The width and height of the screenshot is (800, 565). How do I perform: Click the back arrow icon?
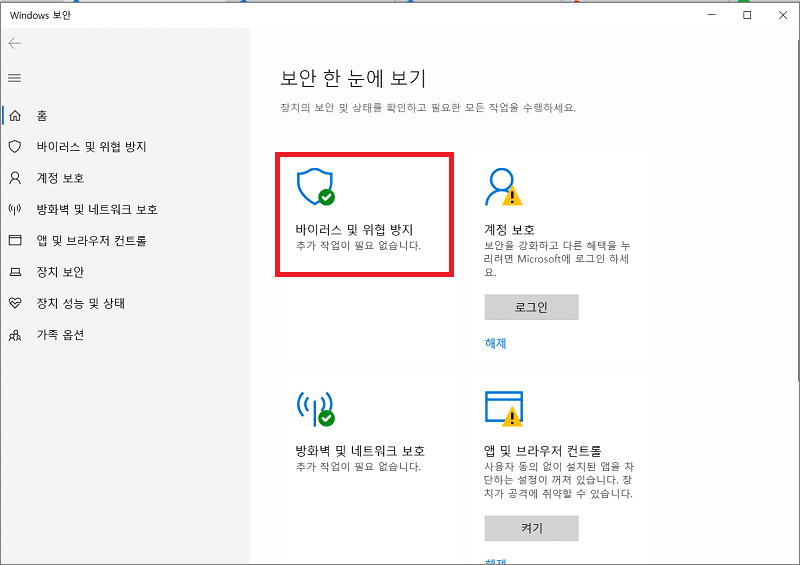(15, 43)
